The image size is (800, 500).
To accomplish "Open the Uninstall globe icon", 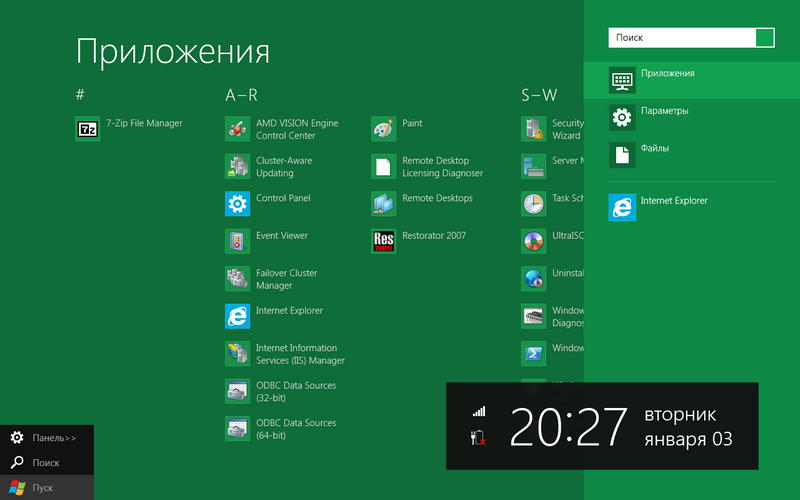I will (533, 279).
